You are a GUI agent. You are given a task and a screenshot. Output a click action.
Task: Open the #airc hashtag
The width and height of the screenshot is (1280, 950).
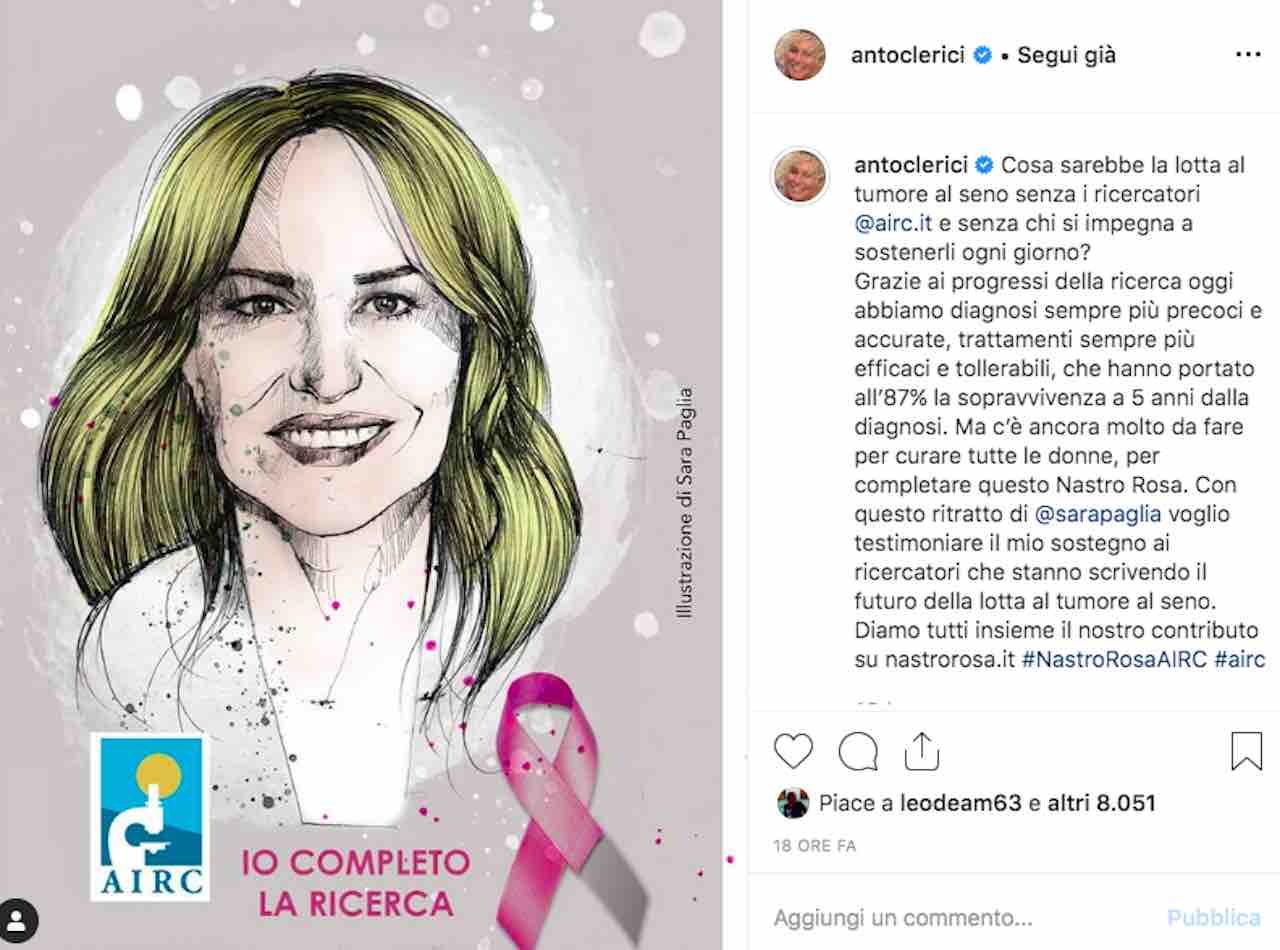(x=1240, y=659)
